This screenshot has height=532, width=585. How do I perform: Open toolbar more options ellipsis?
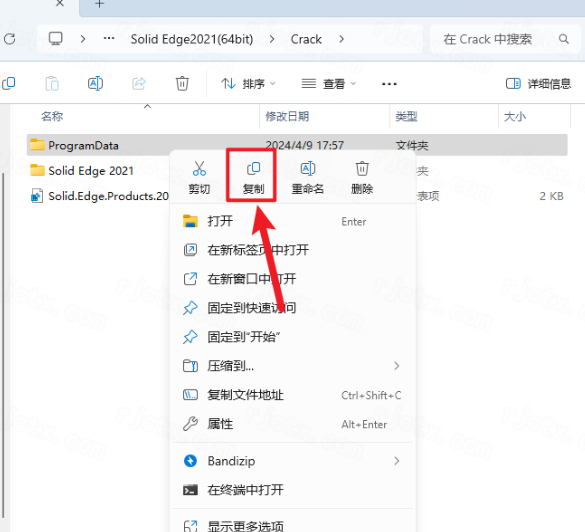coord(389,84)
